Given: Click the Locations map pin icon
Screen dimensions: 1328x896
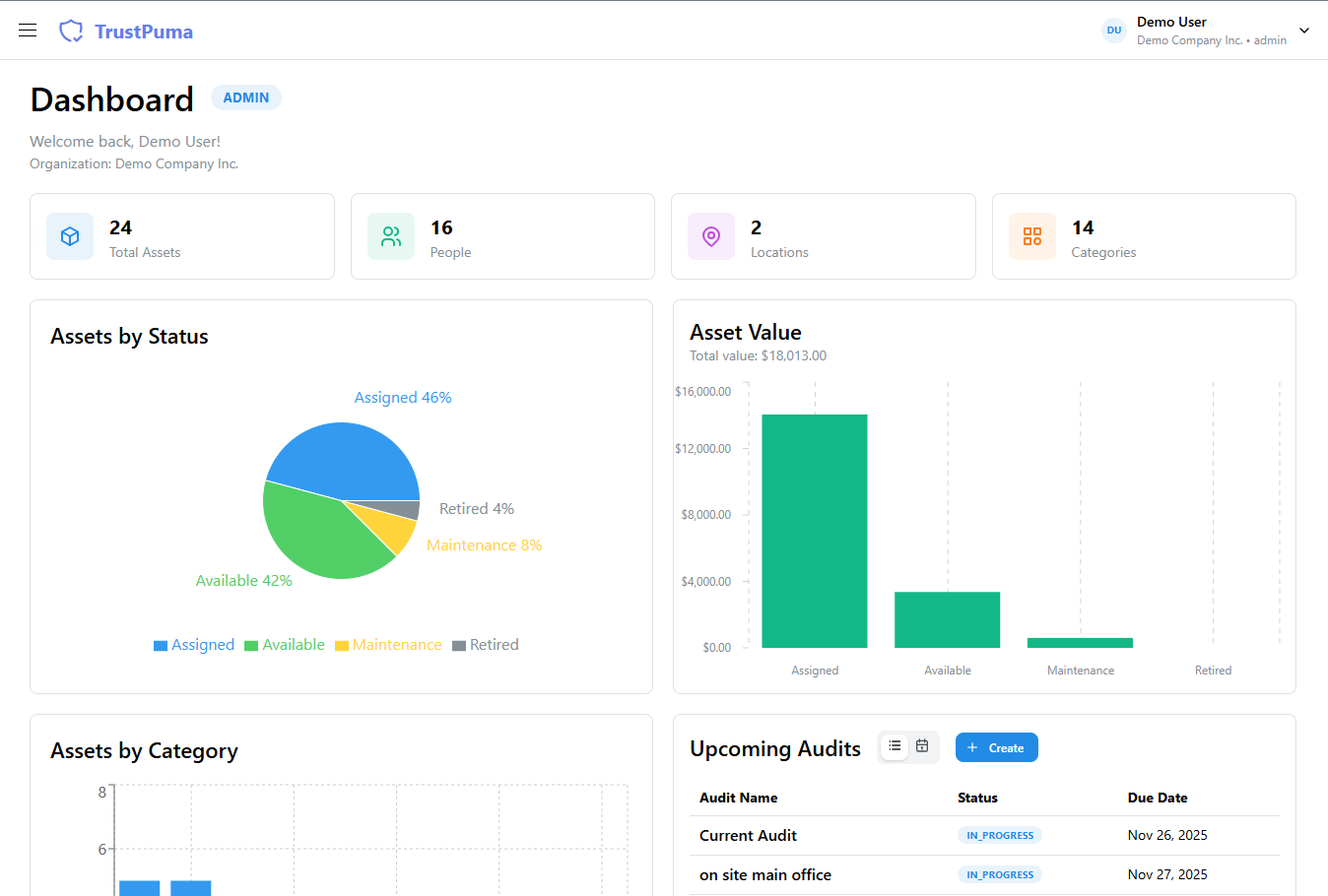Looking at the screenshot, I should [711, 236].
